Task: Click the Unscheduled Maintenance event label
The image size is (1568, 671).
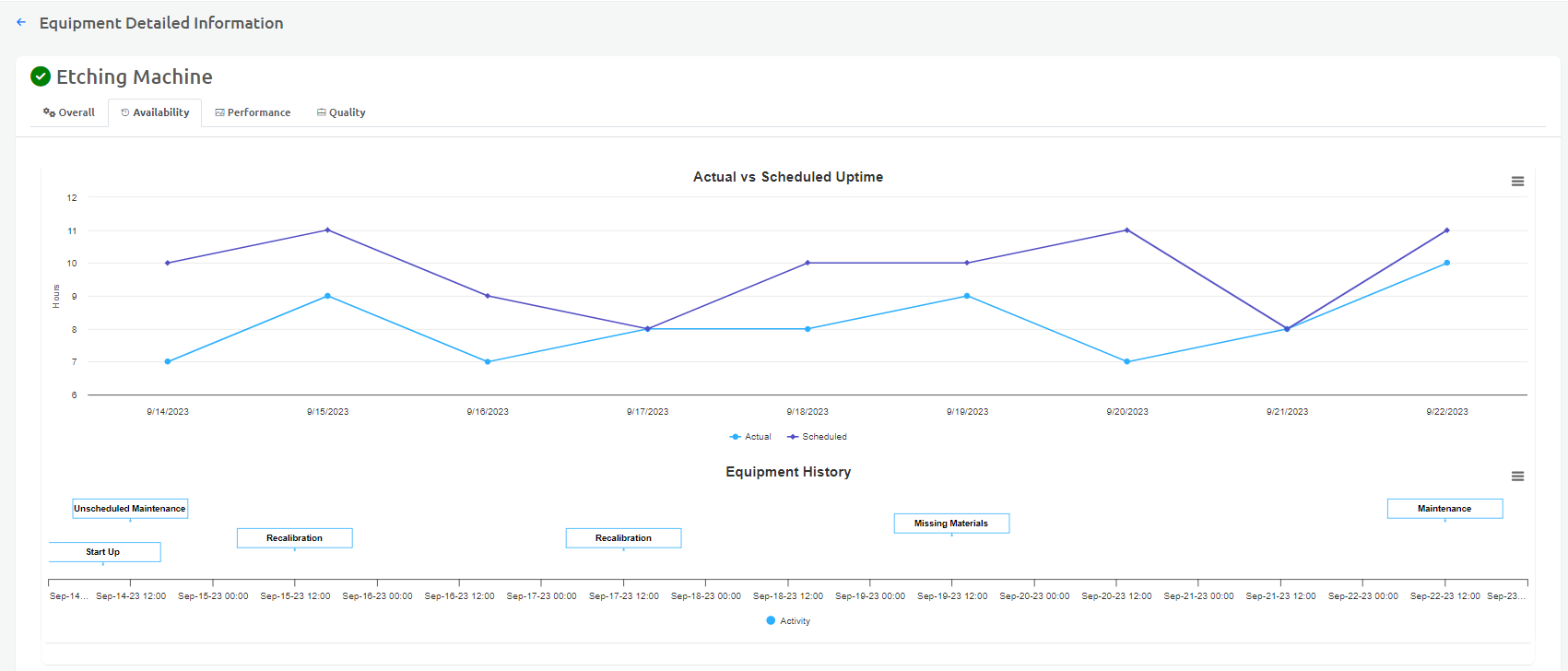Action: click(x=130, y=509)
